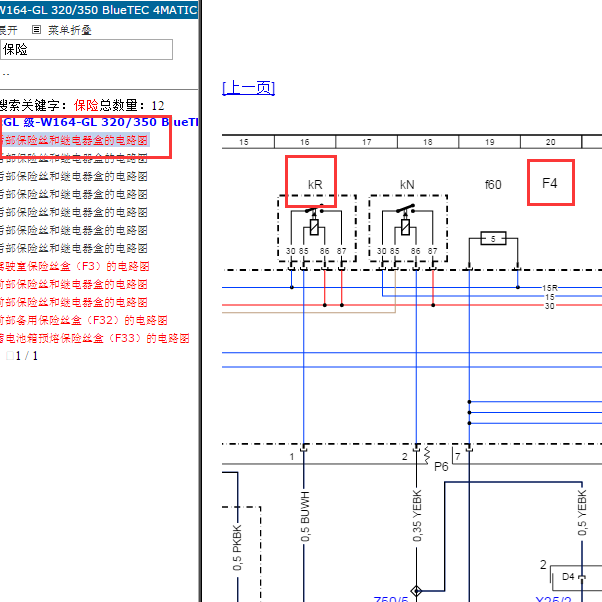Image resolution: width=602 pixels, height=602 pixels.
Task: Click the 菜单折叠 collapse menu icon
Action: [37, 30]
